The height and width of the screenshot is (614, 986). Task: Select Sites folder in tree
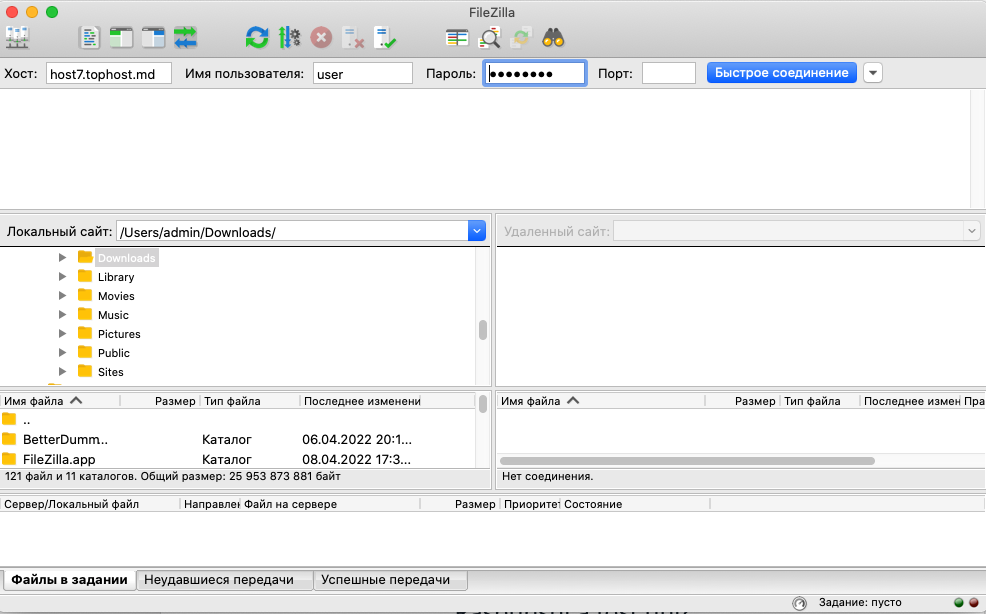click(111, 372)
